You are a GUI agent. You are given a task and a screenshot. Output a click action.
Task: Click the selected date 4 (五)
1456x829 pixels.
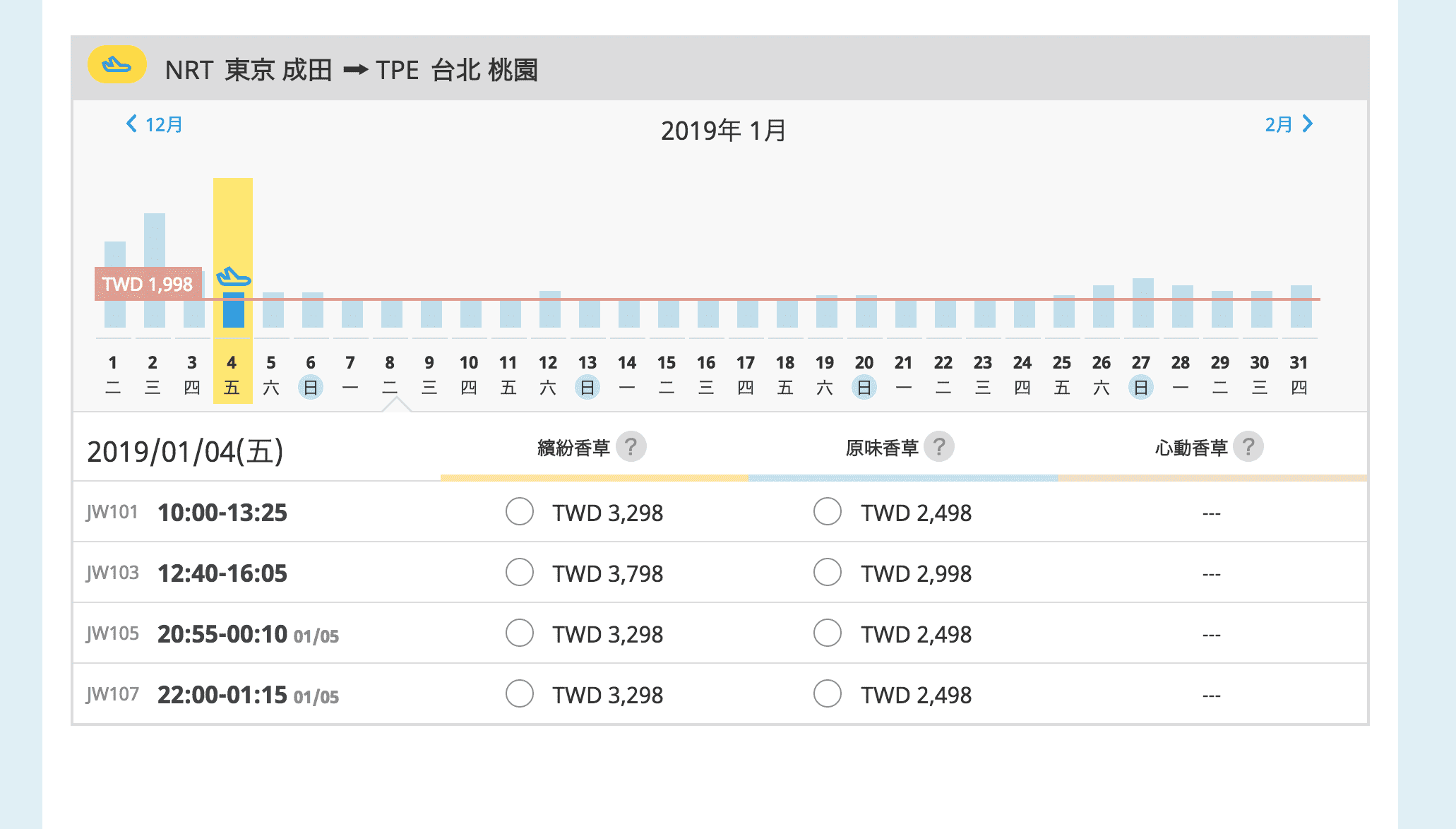[x=232, y=374]
